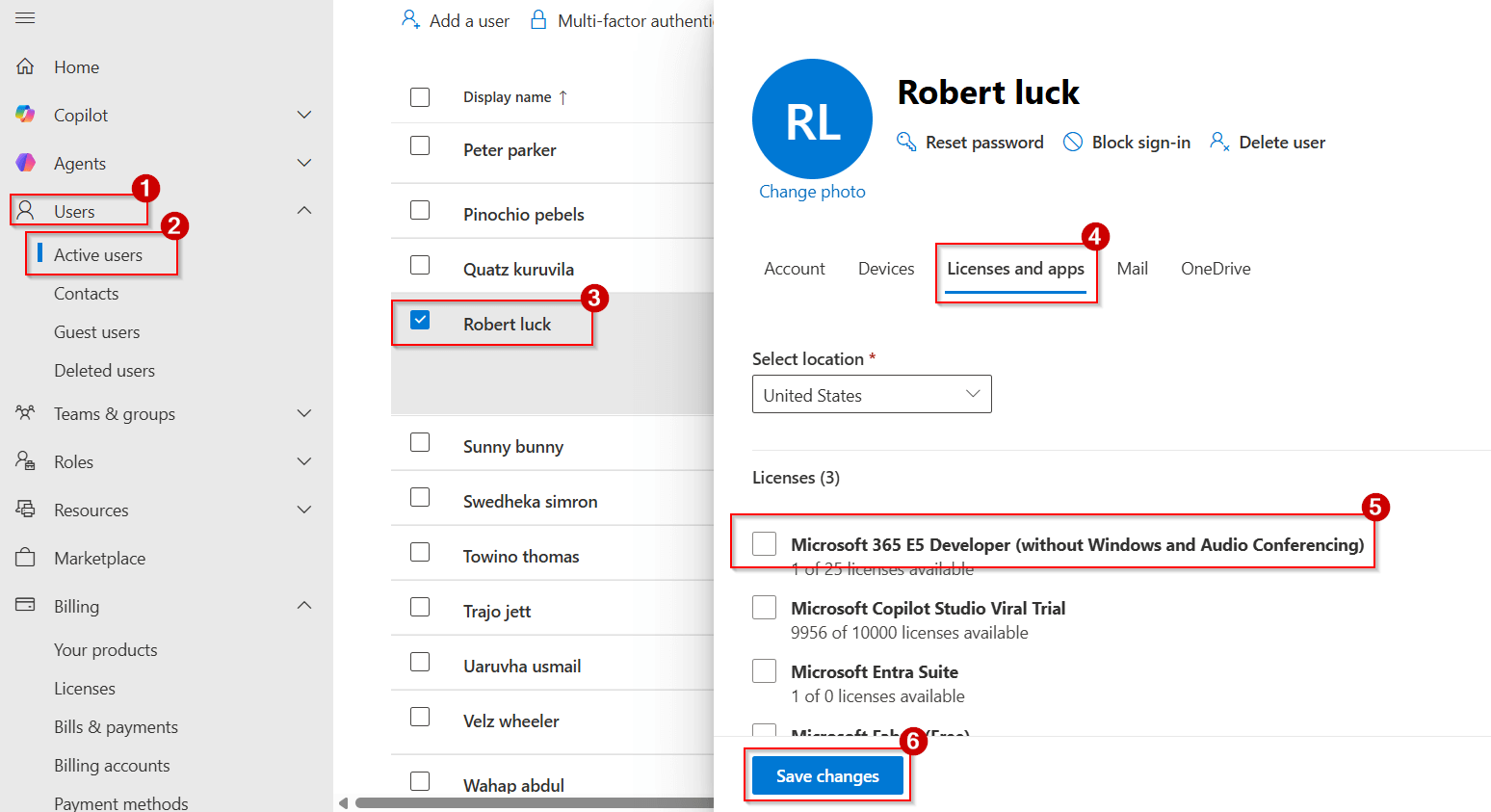Image resolution: width=1491 pixels, height=812 pixels.
Task: Enable the Microsoft Copilot Studio Viral Trial license
Action: [x=764, y=607]
